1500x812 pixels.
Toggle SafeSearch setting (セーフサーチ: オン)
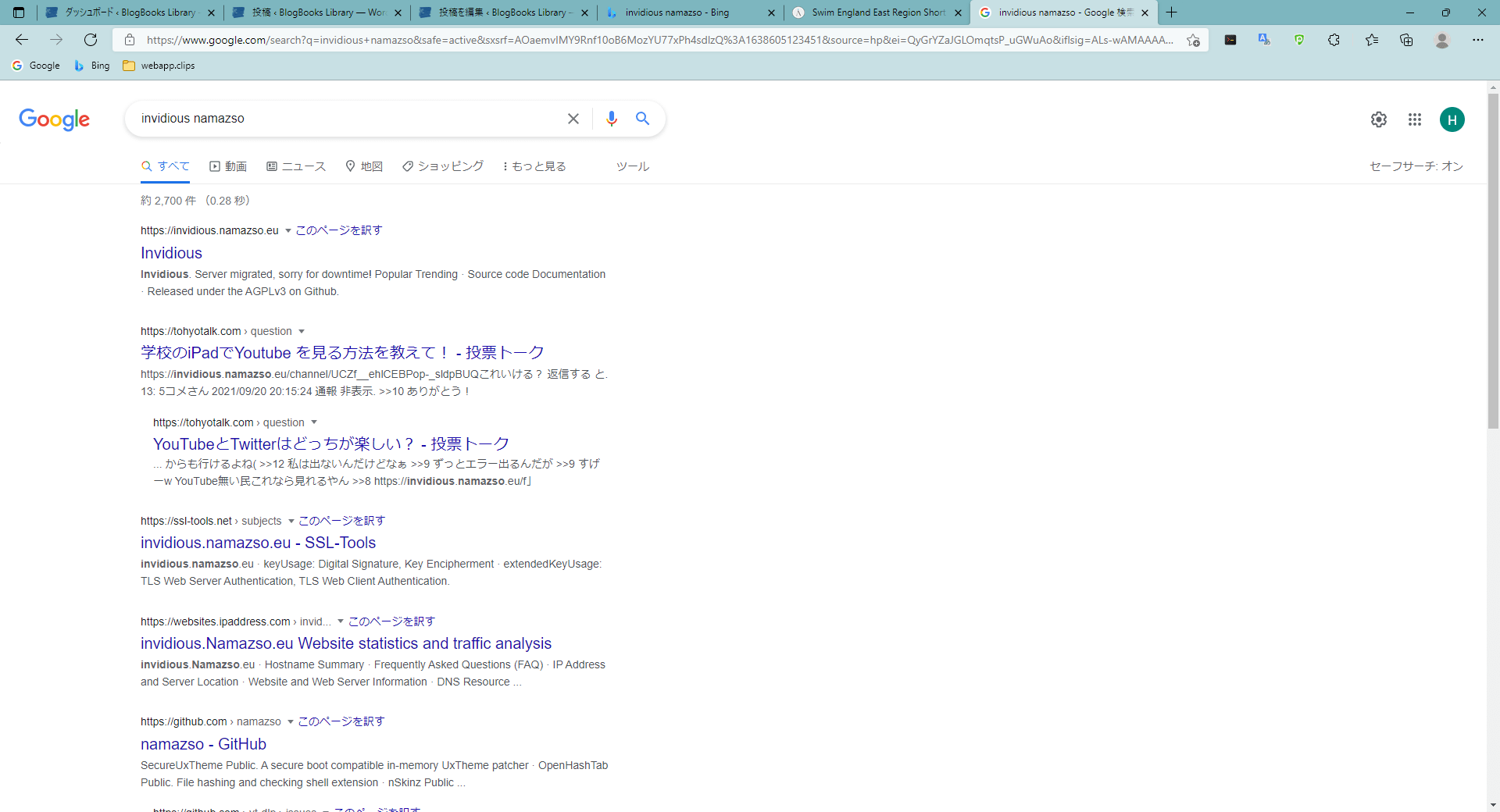(x=1416, y=166)
